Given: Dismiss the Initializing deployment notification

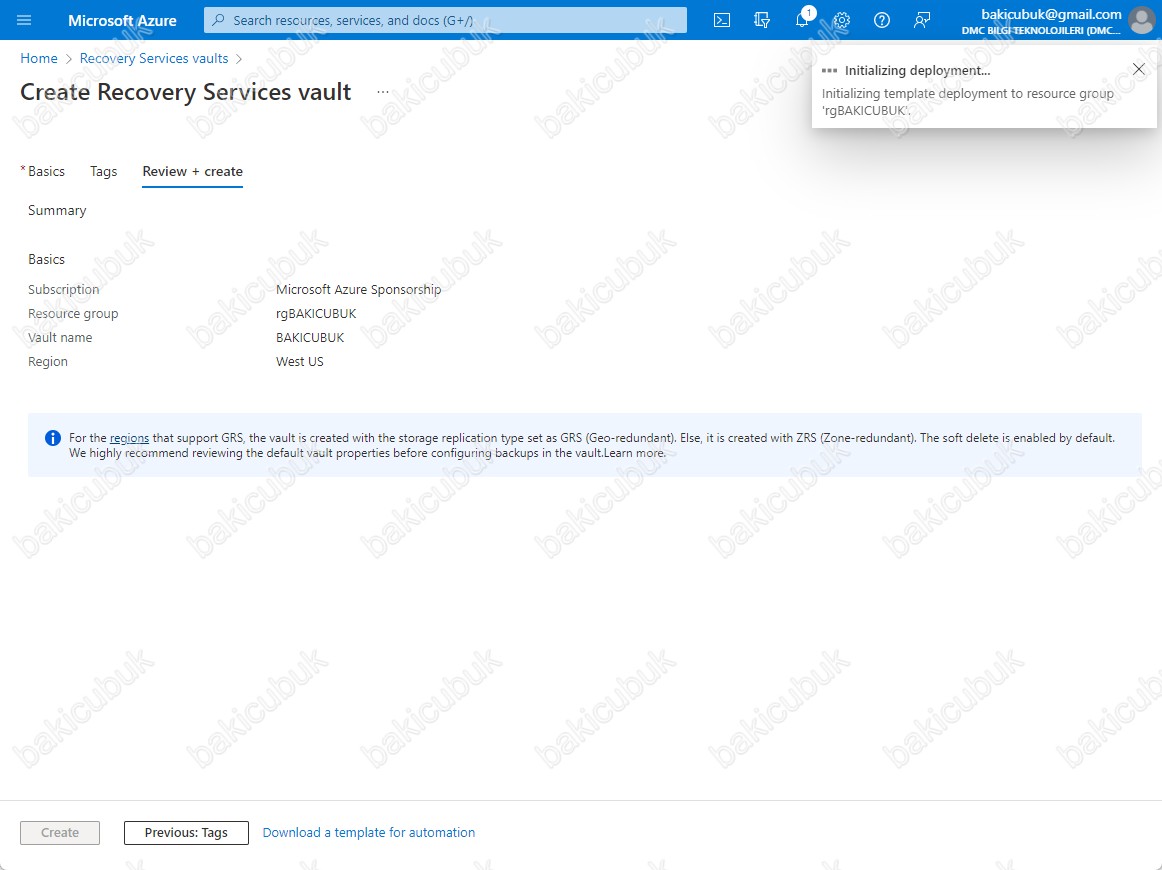Looking at the screenshot, I should 1139,69.
